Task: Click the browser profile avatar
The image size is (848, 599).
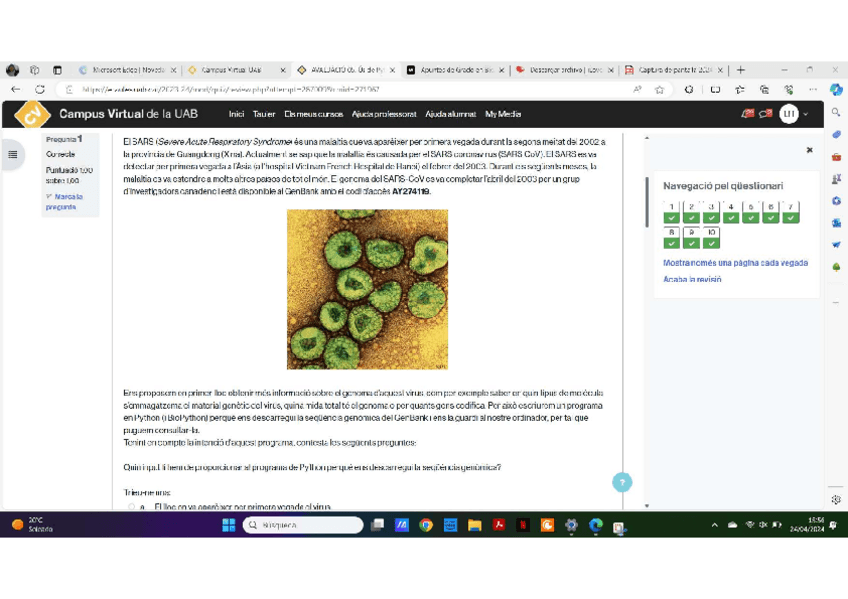Action: (12, 70)
